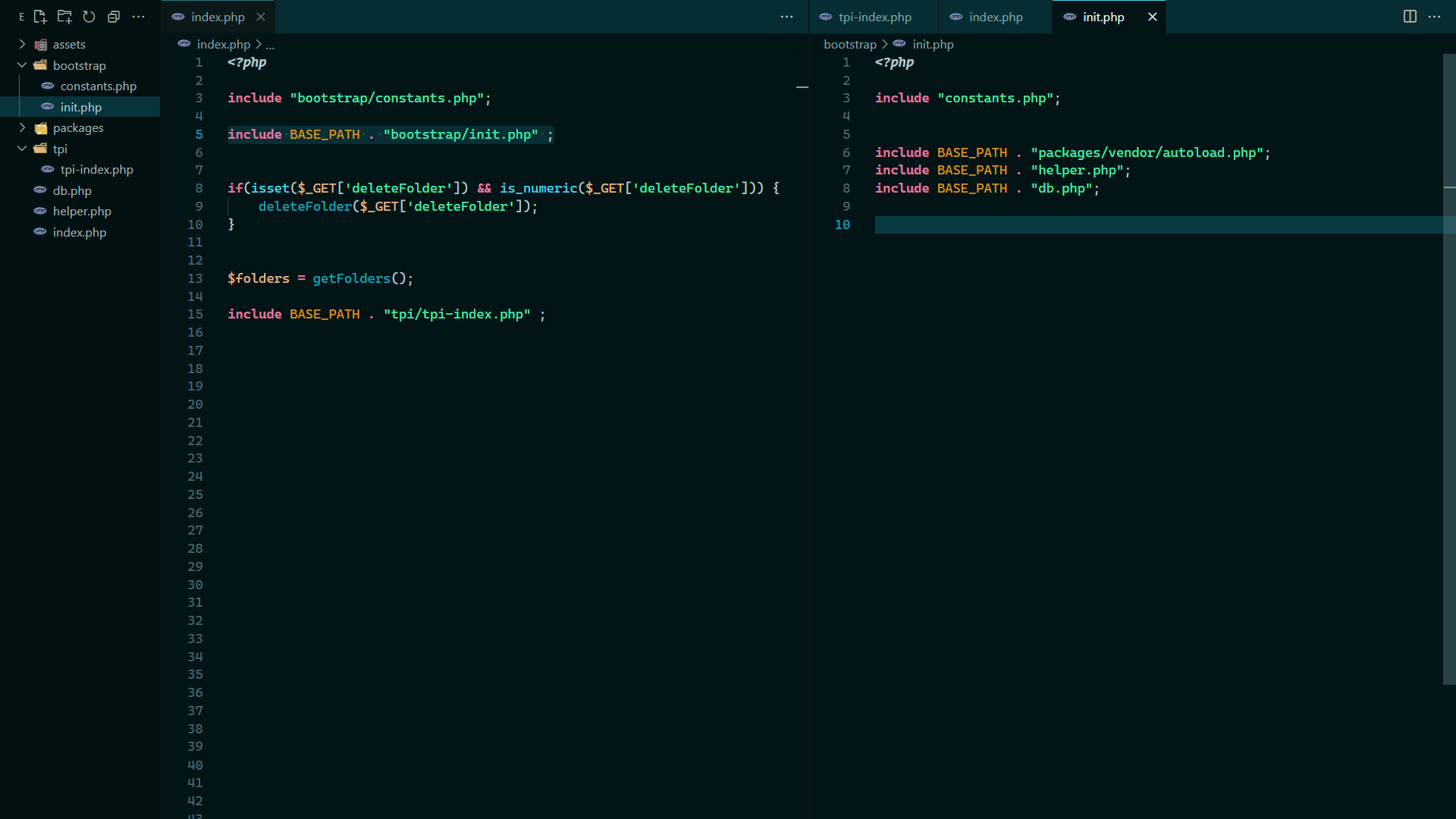
Task: Click "tpi/tpi-index.php" string on line 15
Action: pos(457,314)
